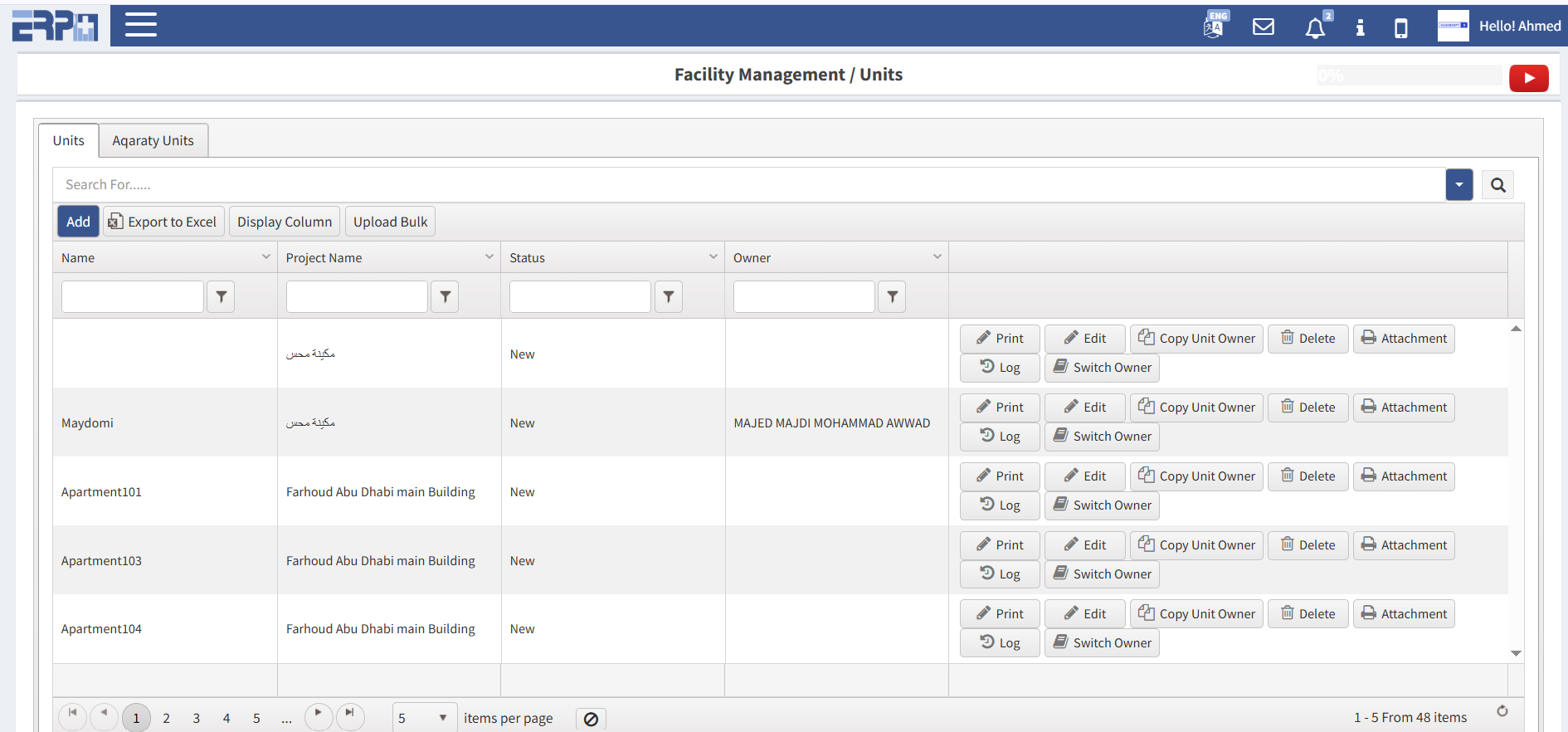
Task: Select the Units tab
Action: point(69,141)
